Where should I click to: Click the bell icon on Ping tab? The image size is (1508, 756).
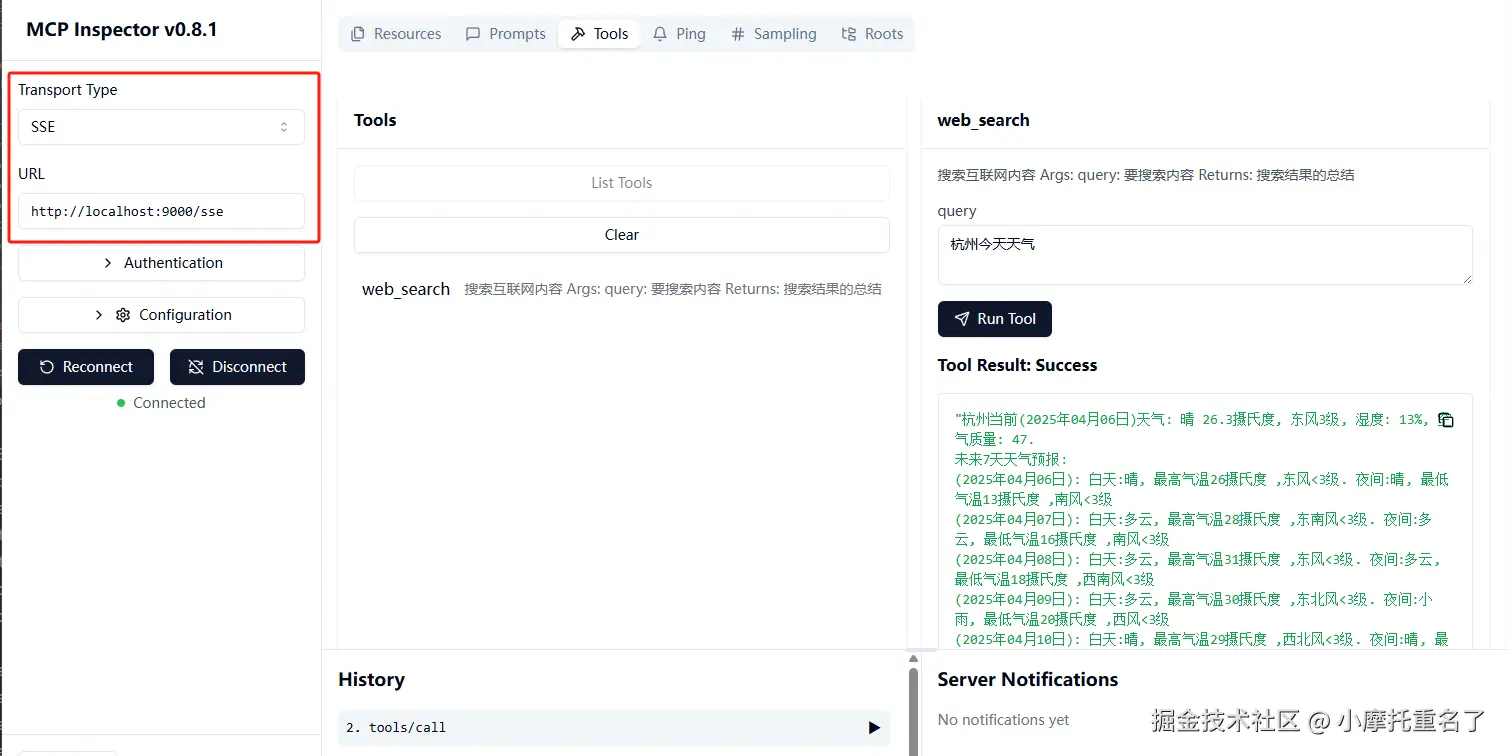[x=660, y=34]
